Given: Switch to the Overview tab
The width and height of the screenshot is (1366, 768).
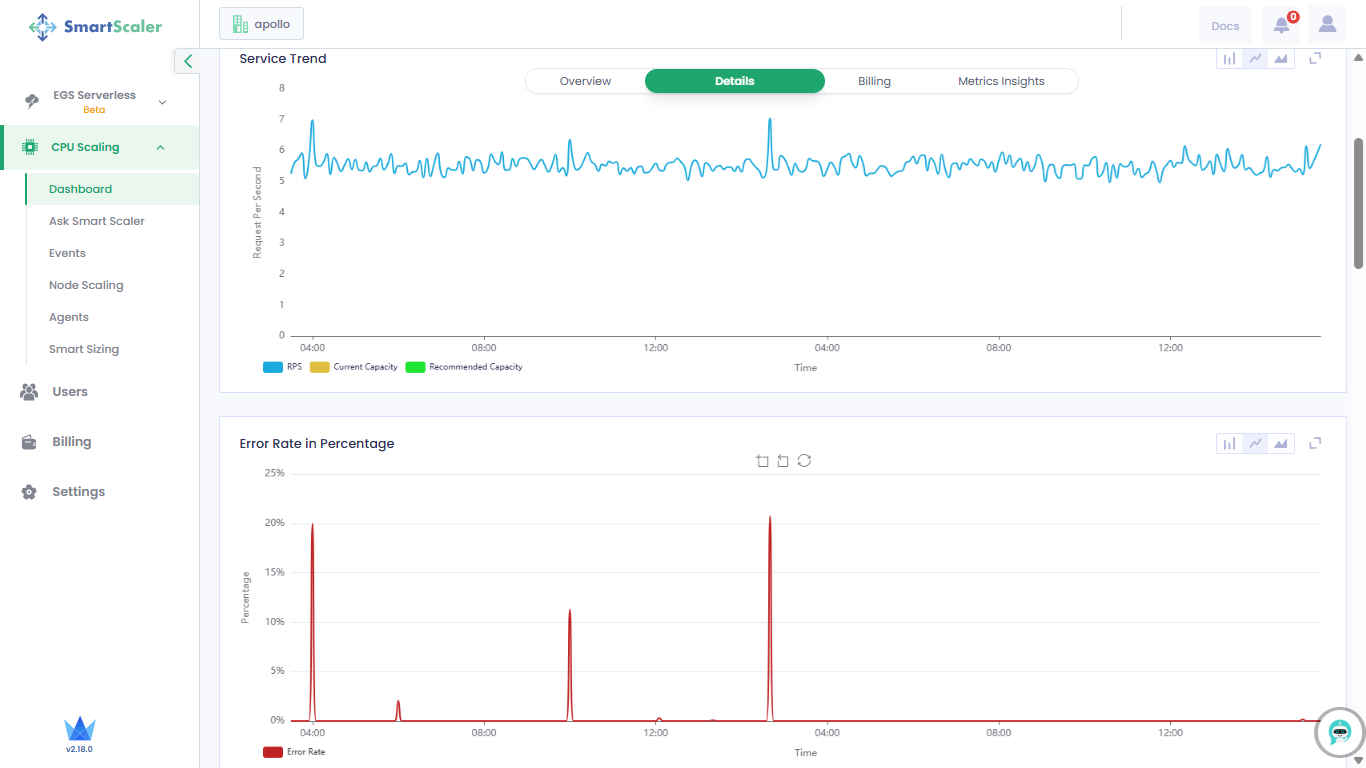Looking at the screenshot, I should (x=585, y=81).
